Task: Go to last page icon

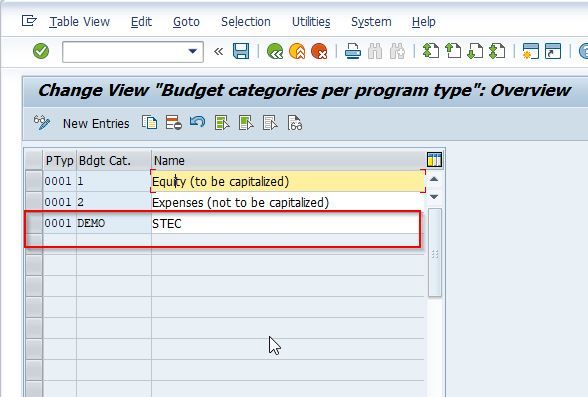Action: pos(497,51)
